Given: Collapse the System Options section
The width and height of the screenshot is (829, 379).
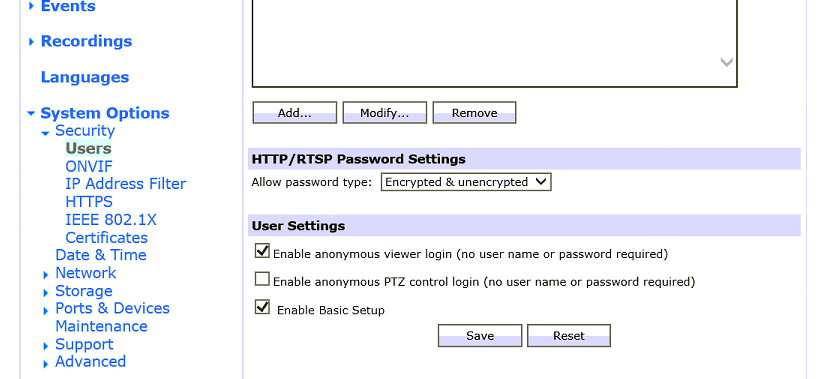Looking at the screenshot, I should tap(31, 113).
